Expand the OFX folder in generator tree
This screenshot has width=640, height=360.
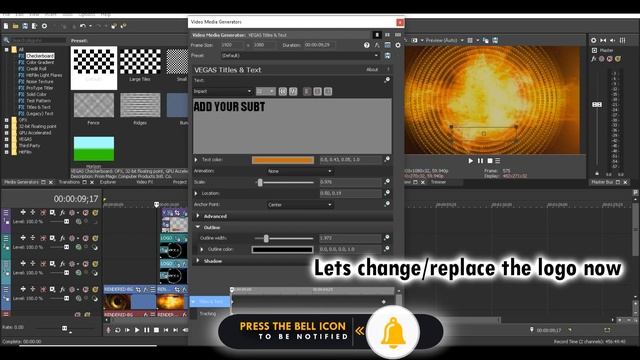tap(7, 120)
